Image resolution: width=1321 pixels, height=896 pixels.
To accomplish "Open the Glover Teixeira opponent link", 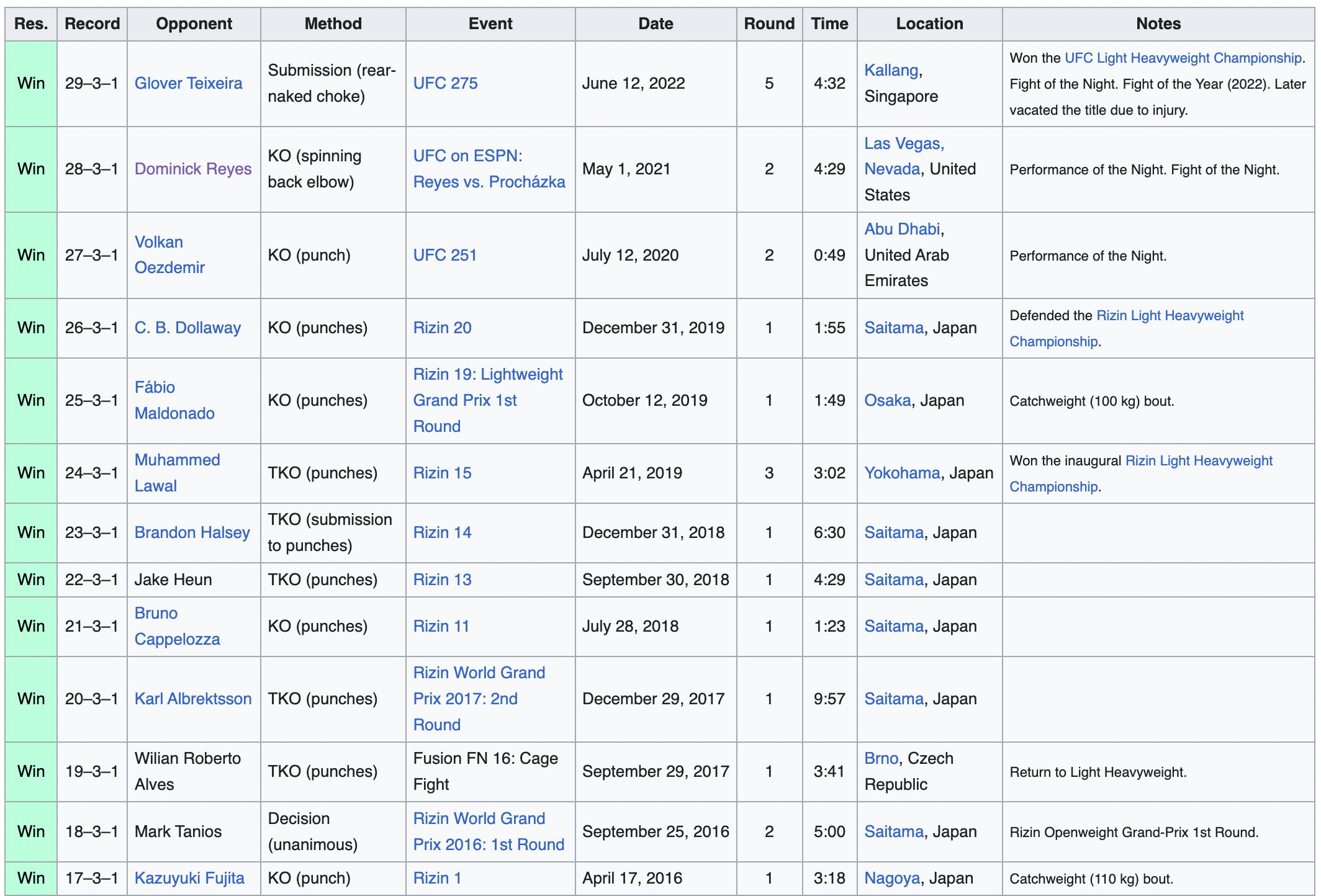I will [188, 83].
